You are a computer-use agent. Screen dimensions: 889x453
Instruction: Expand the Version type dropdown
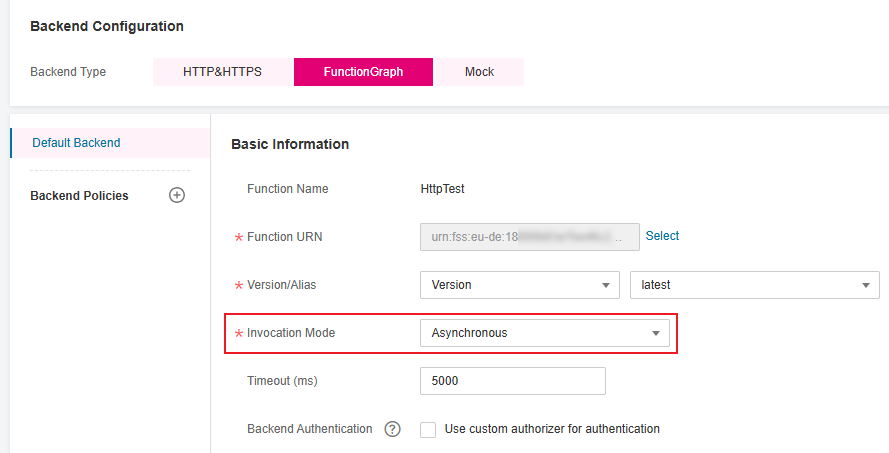tap(519, 285)
